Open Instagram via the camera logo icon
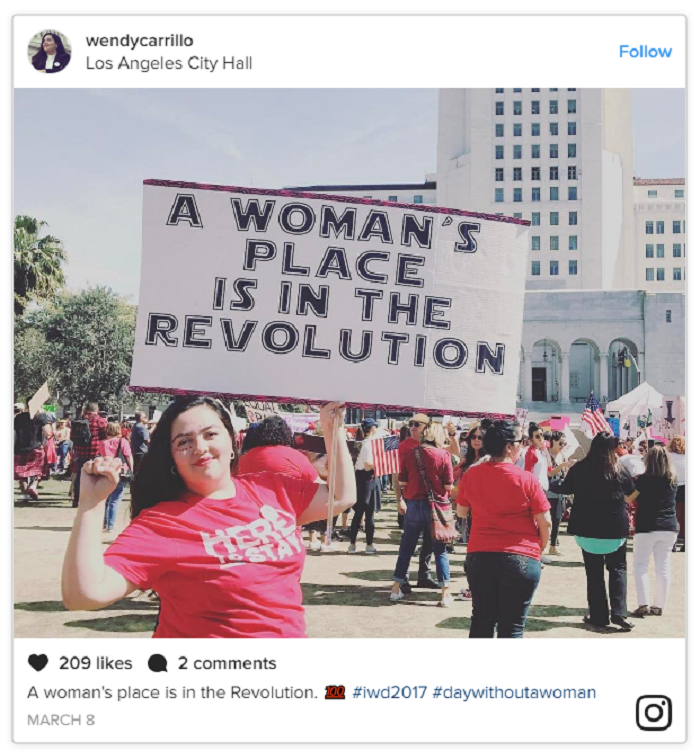This screenshot has width=700, height=751. tap(654, 713)
